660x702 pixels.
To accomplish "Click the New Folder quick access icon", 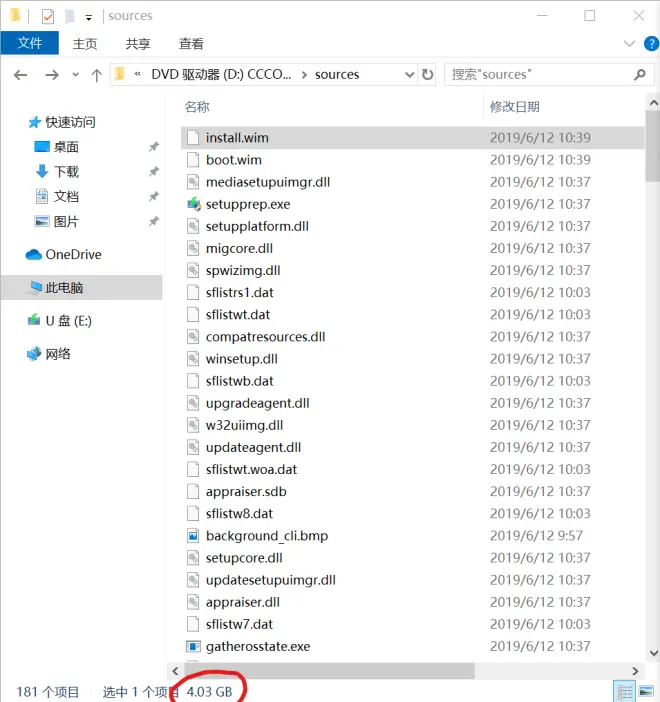I will coord(69,17).
